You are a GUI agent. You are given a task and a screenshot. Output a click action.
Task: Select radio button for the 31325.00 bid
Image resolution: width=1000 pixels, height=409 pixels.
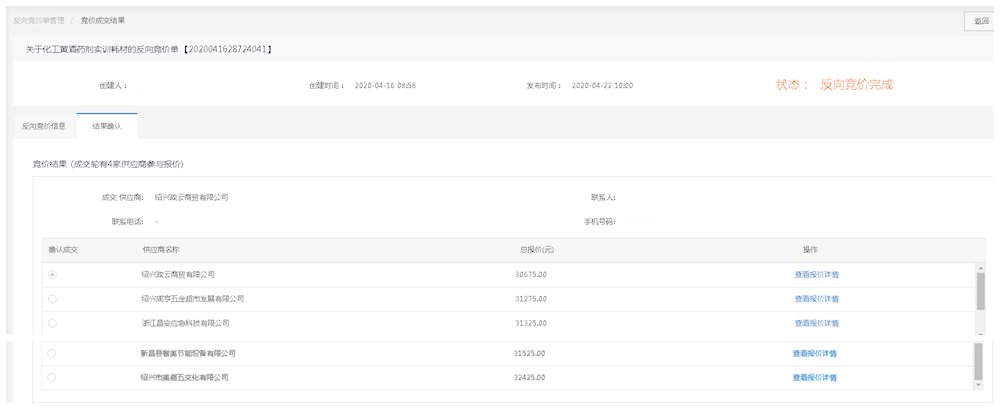52,323
